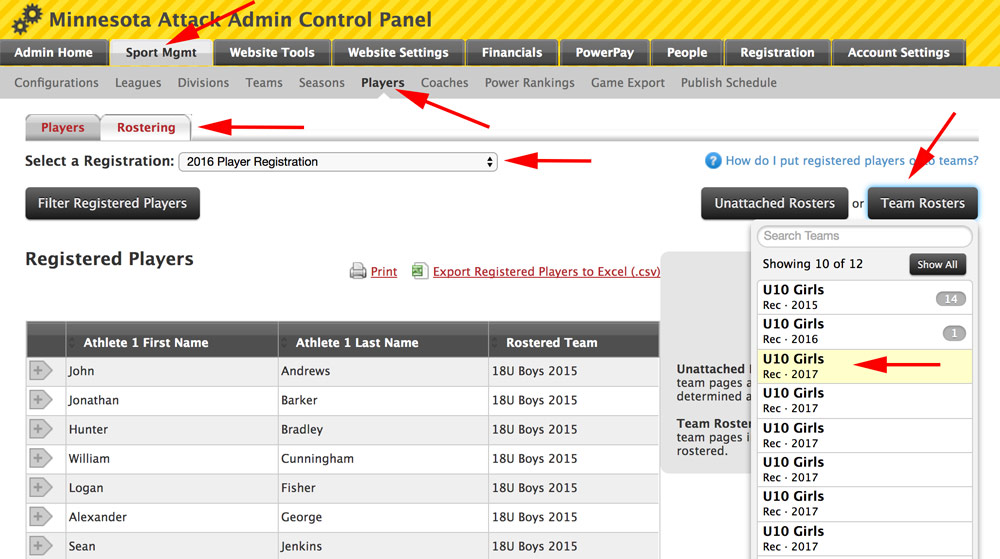The image size is (1000, 559).
Task: Click Cunningham last name cell
Action: (383, 459)
